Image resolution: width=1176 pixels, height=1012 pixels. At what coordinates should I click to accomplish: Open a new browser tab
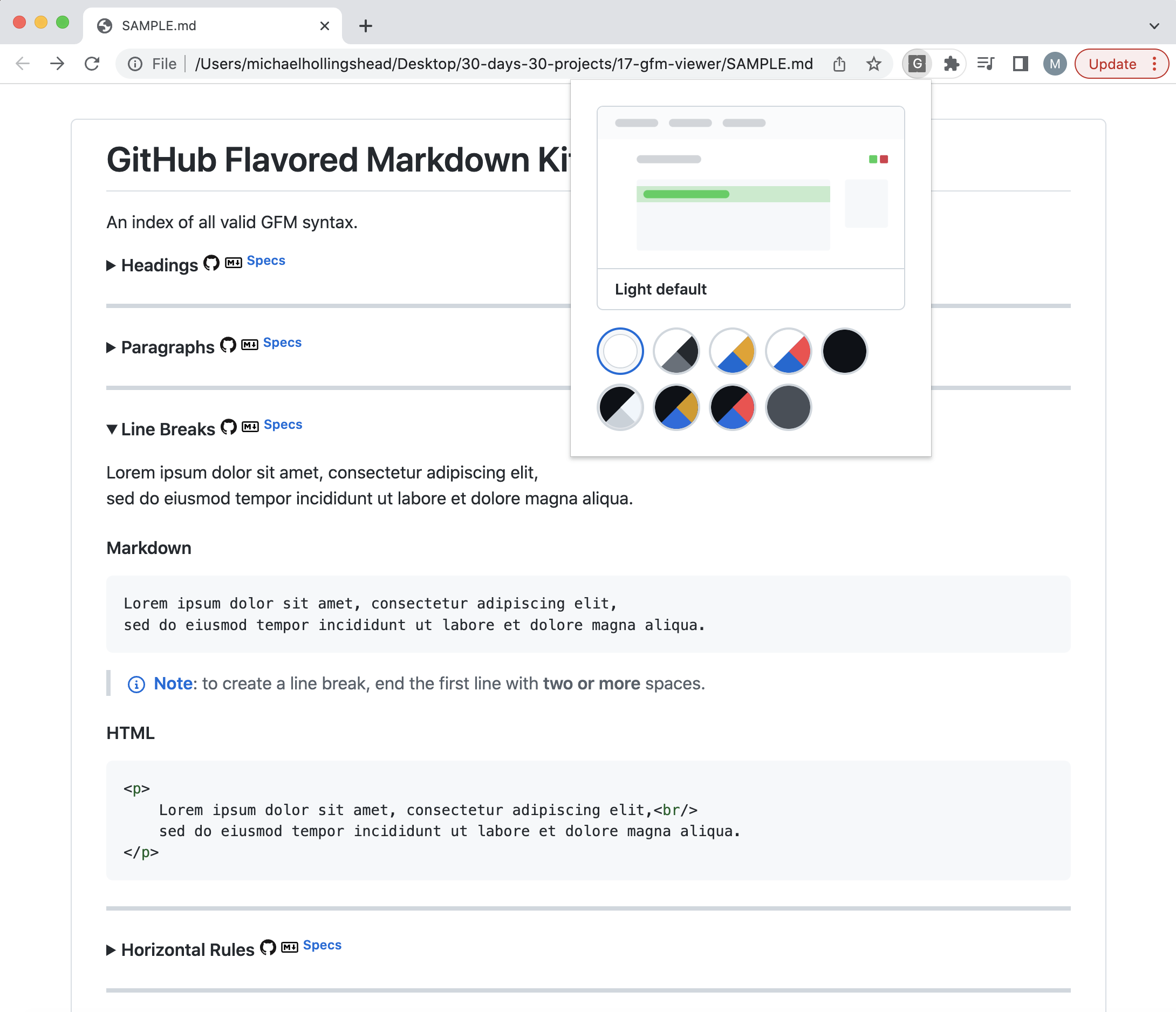[x=366, y=25]
